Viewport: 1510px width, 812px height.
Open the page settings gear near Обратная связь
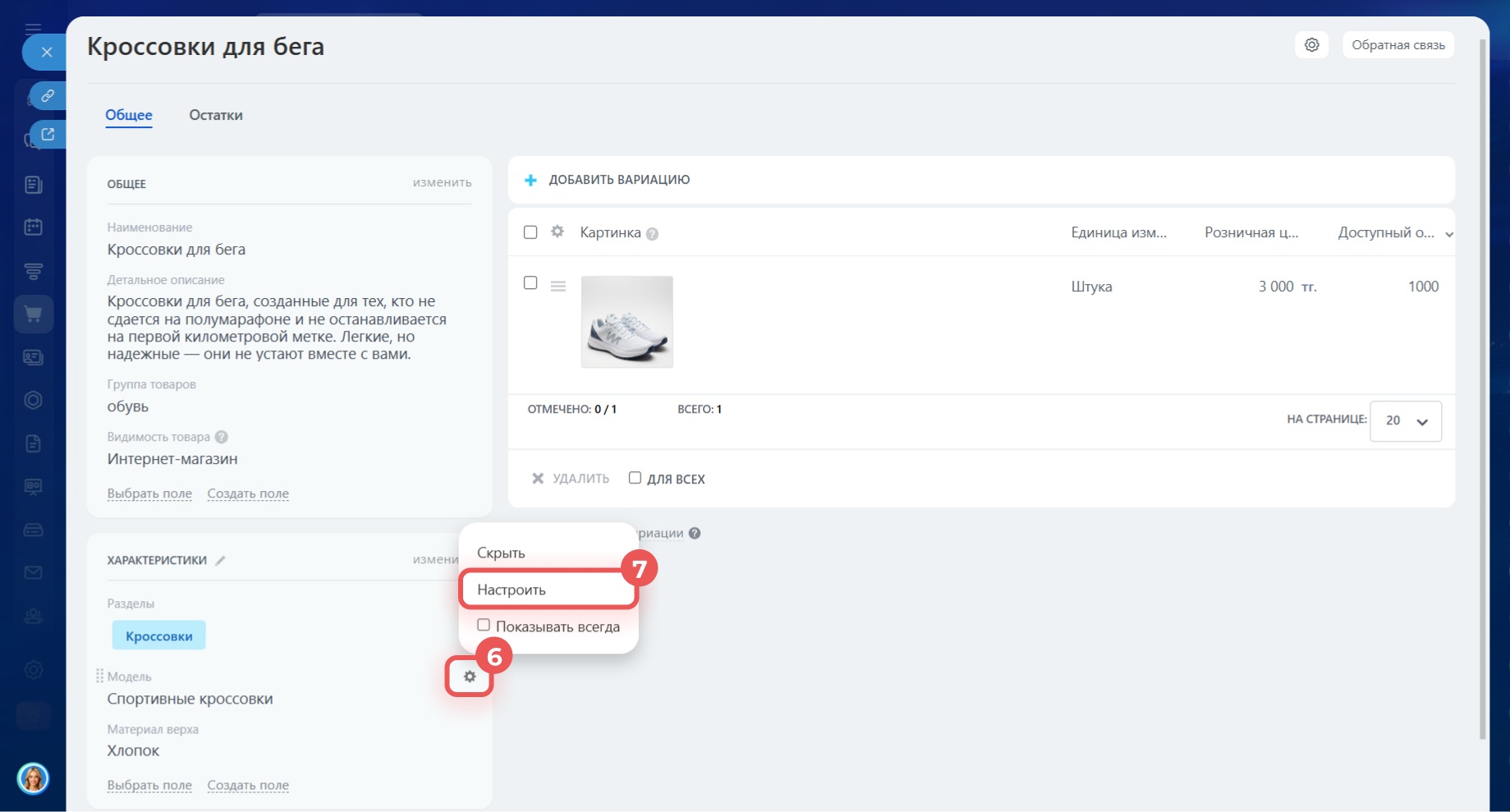[x=1312, y=45]
